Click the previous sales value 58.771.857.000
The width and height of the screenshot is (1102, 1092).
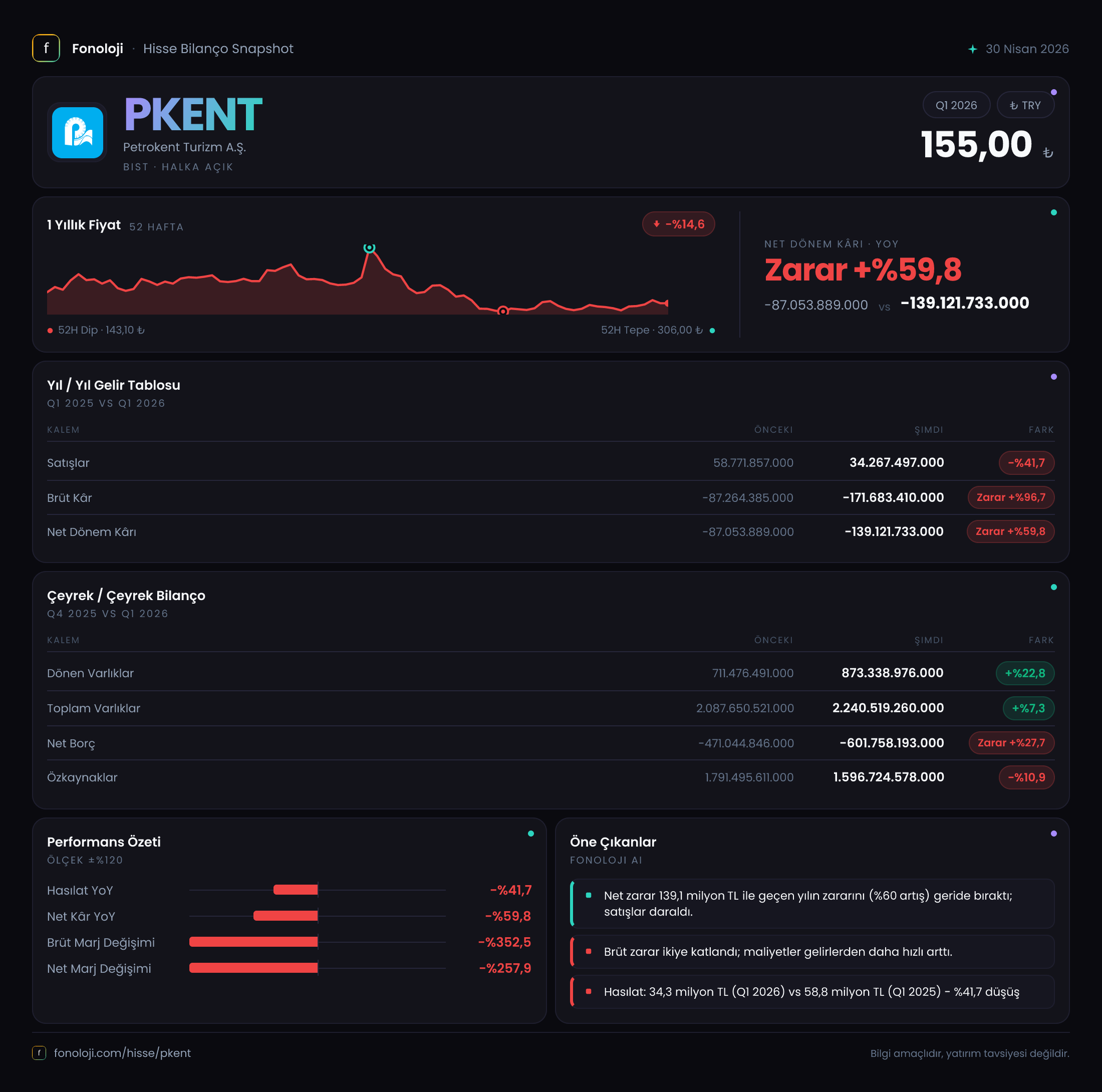click(x=753, y=463)
